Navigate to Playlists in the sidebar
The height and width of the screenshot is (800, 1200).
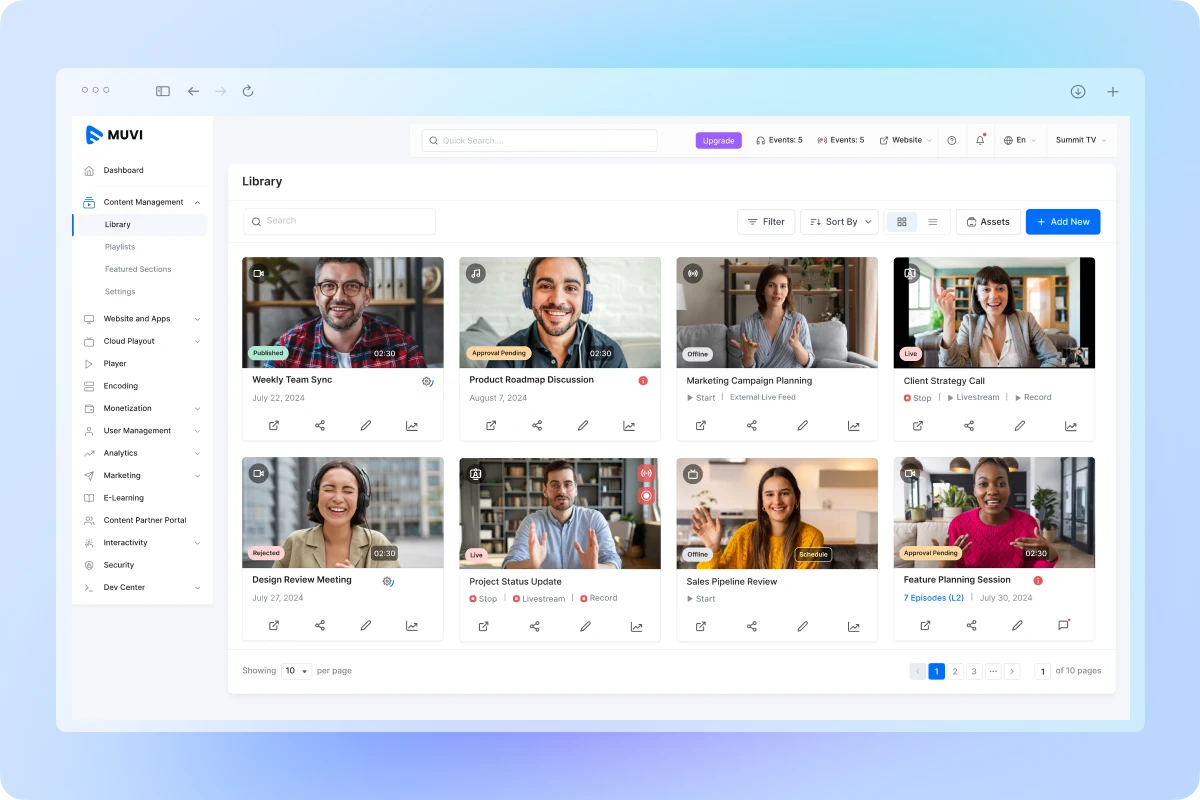[x=119, y=246]
